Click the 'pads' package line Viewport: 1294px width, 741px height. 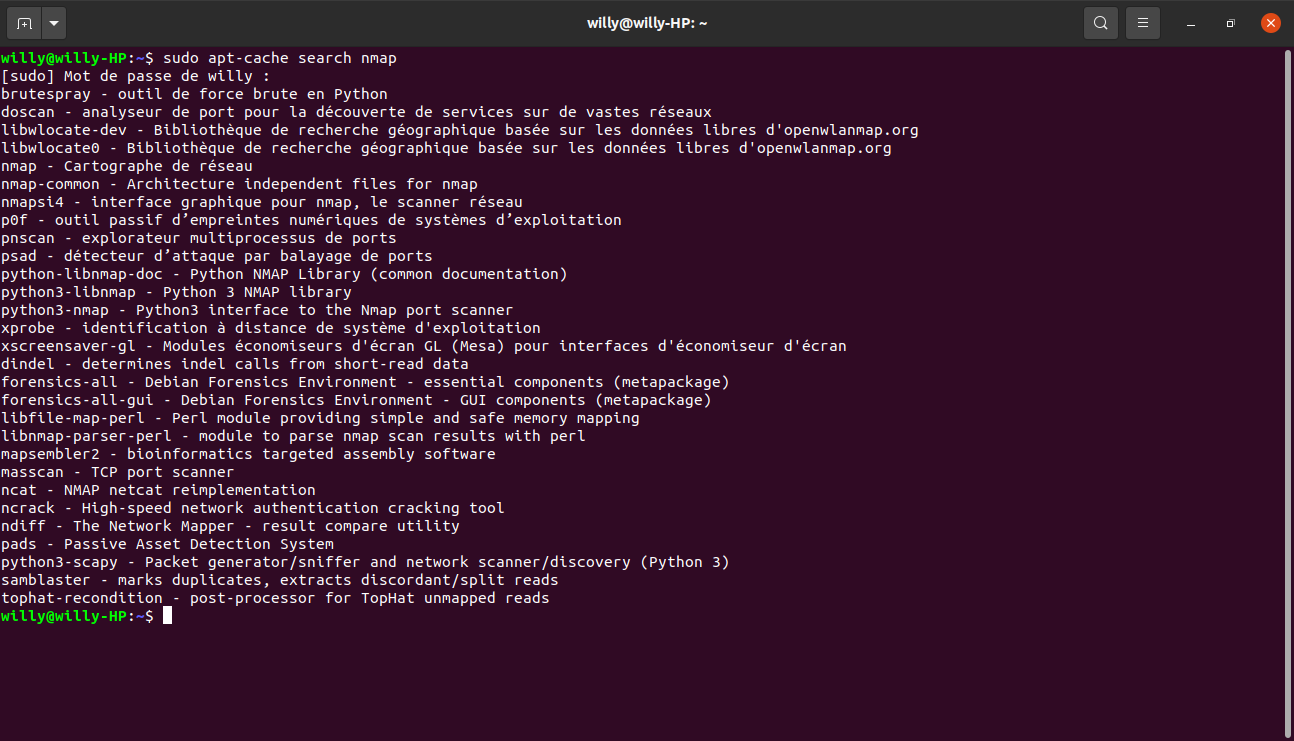tap(167, 544)
